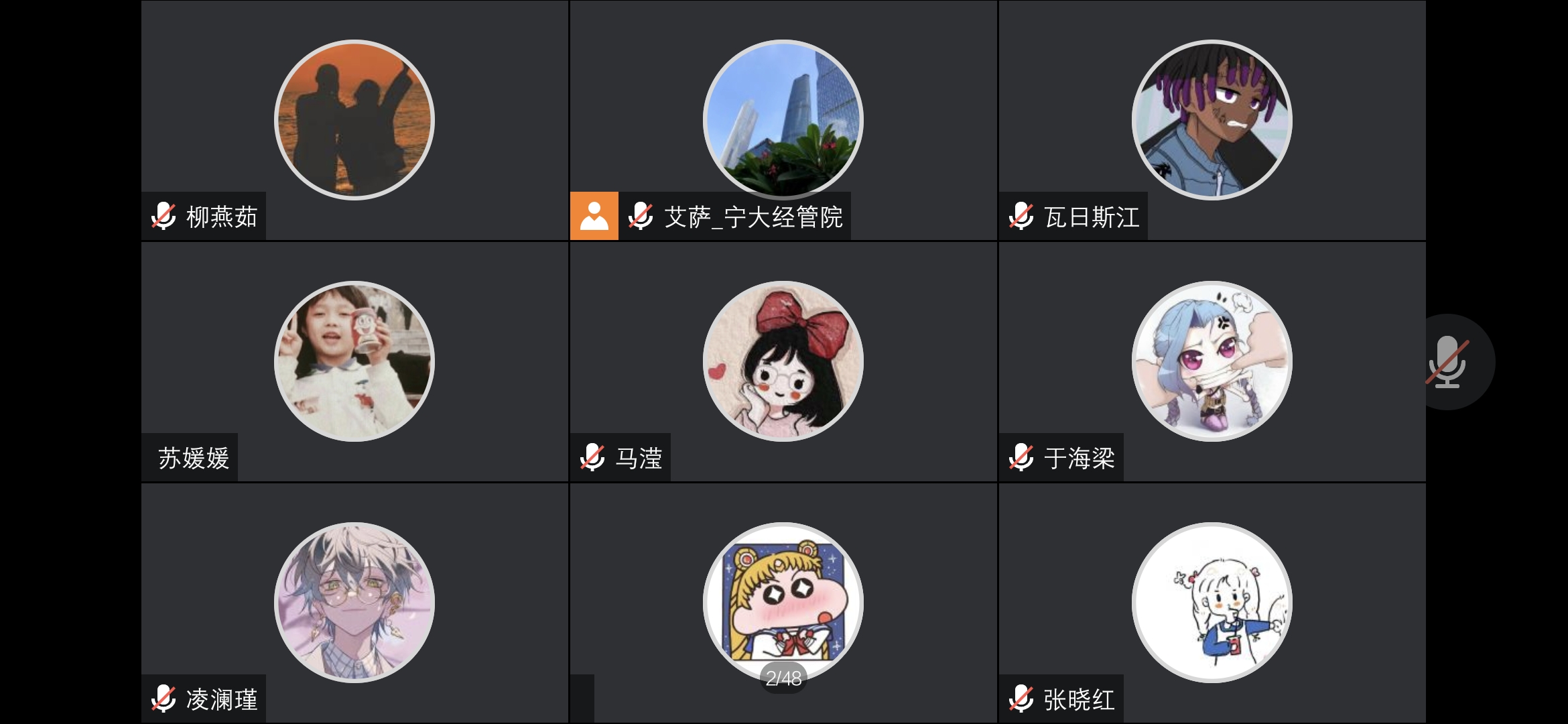Click muted mic icon beside 于海梁
The image size is (1568, 724).
point(1021,458)
